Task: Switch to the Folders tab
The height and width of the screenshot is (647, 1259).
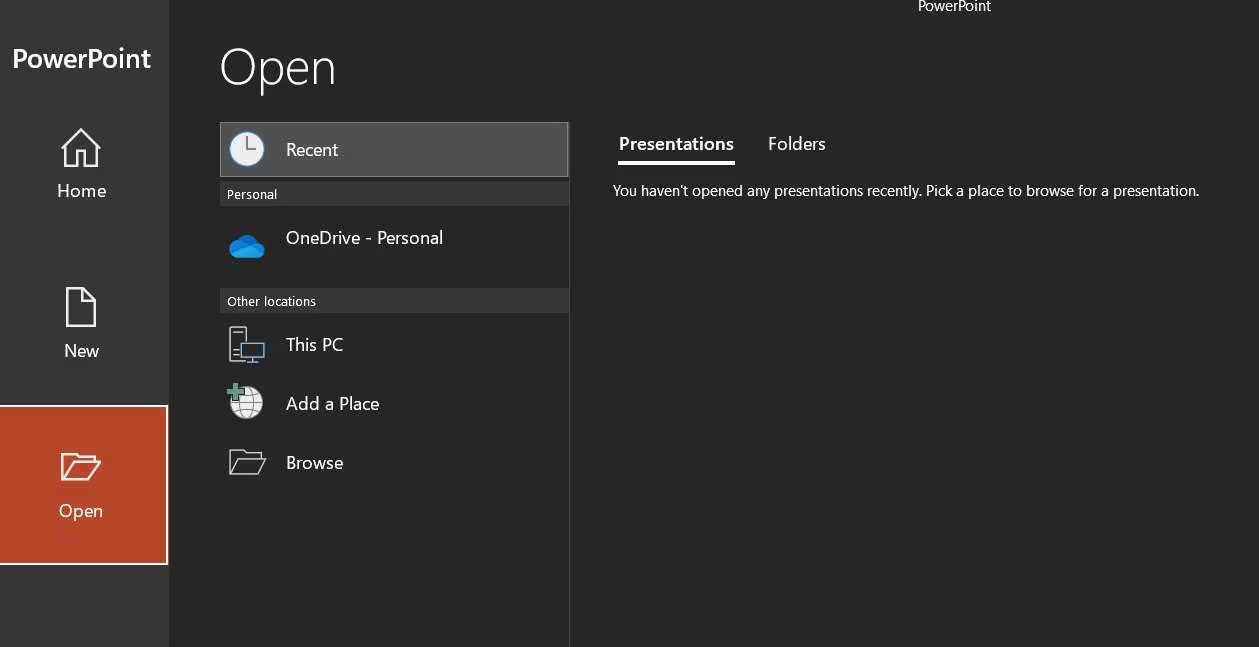Action: coord(797,144)
